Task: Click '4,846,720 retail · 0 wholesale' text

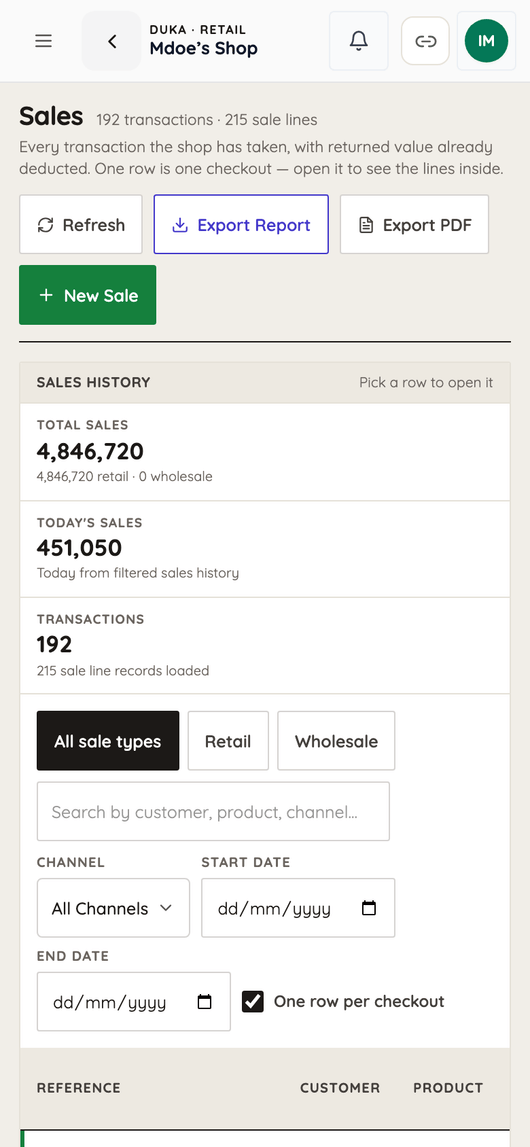Action: 124,476
